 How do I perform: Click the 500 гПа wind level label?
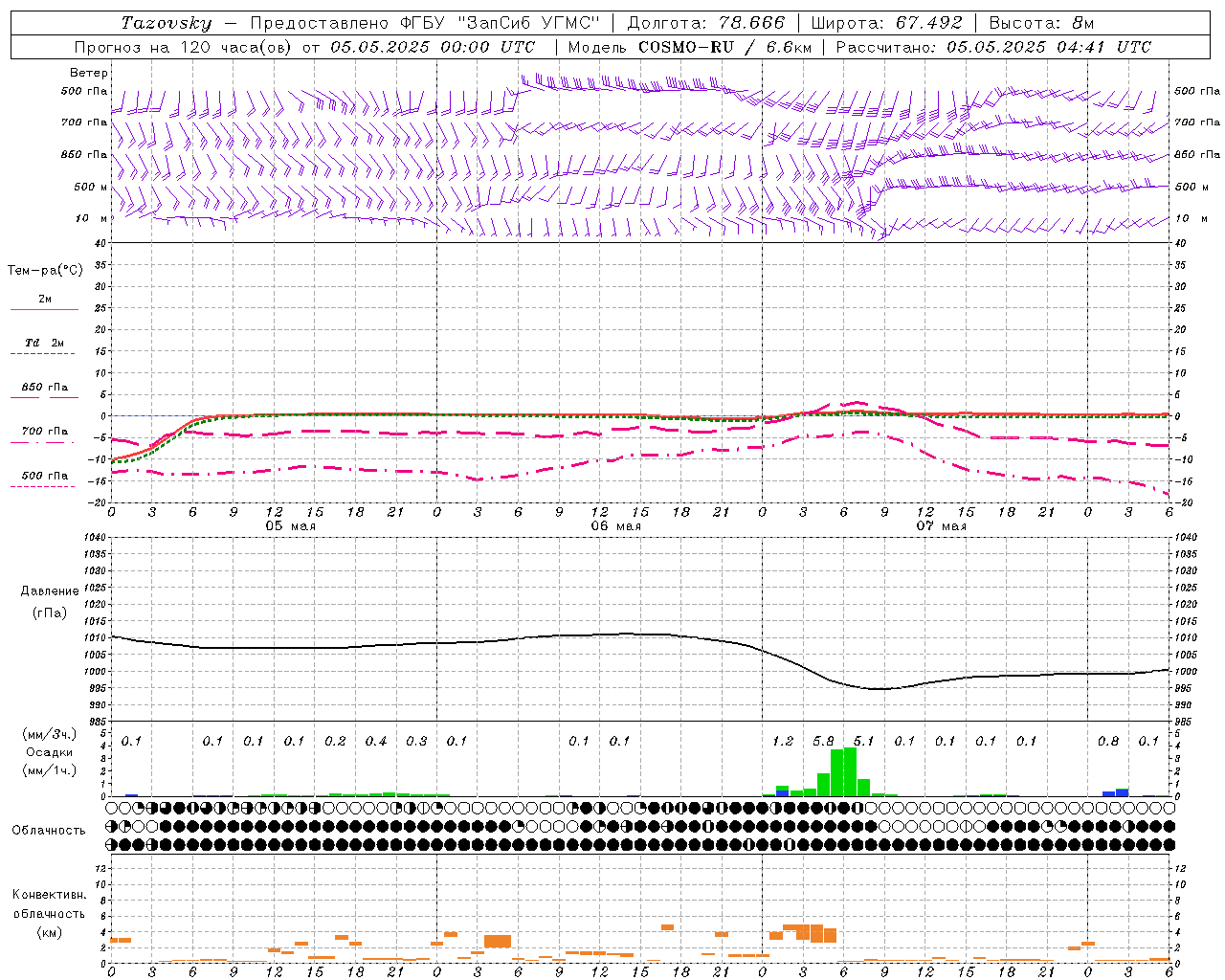tap(83, 92)
